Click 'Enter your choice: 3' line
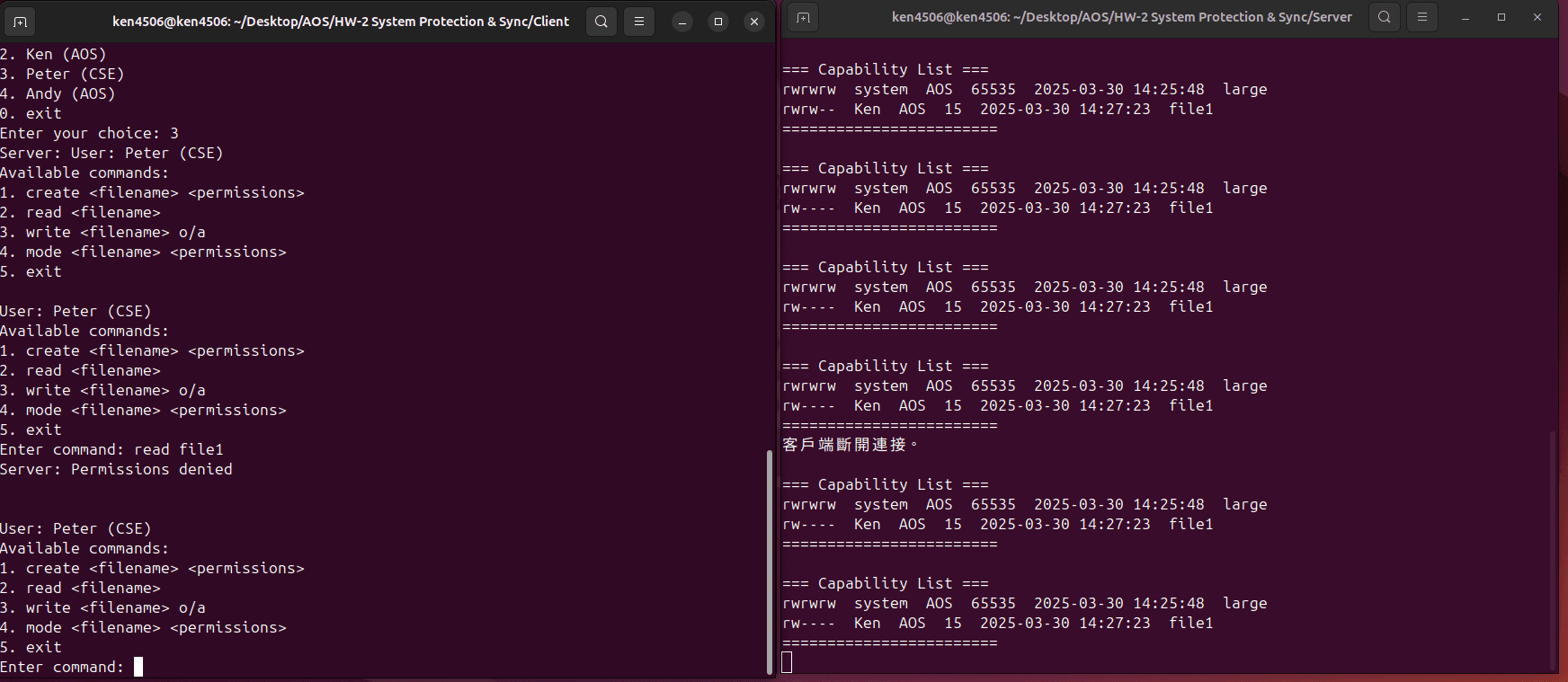 (x=89, y=133)
